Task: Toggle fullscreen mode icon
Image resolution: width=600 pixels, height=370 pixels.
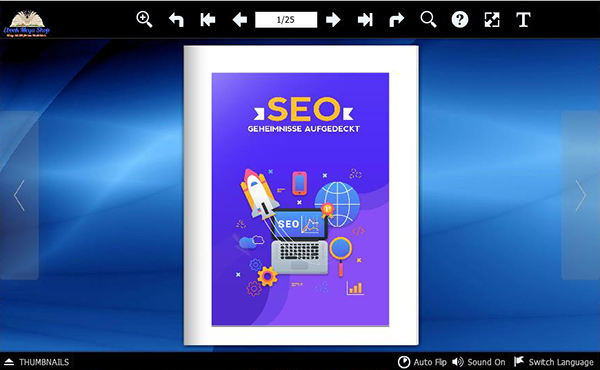Action: (492, 20)
